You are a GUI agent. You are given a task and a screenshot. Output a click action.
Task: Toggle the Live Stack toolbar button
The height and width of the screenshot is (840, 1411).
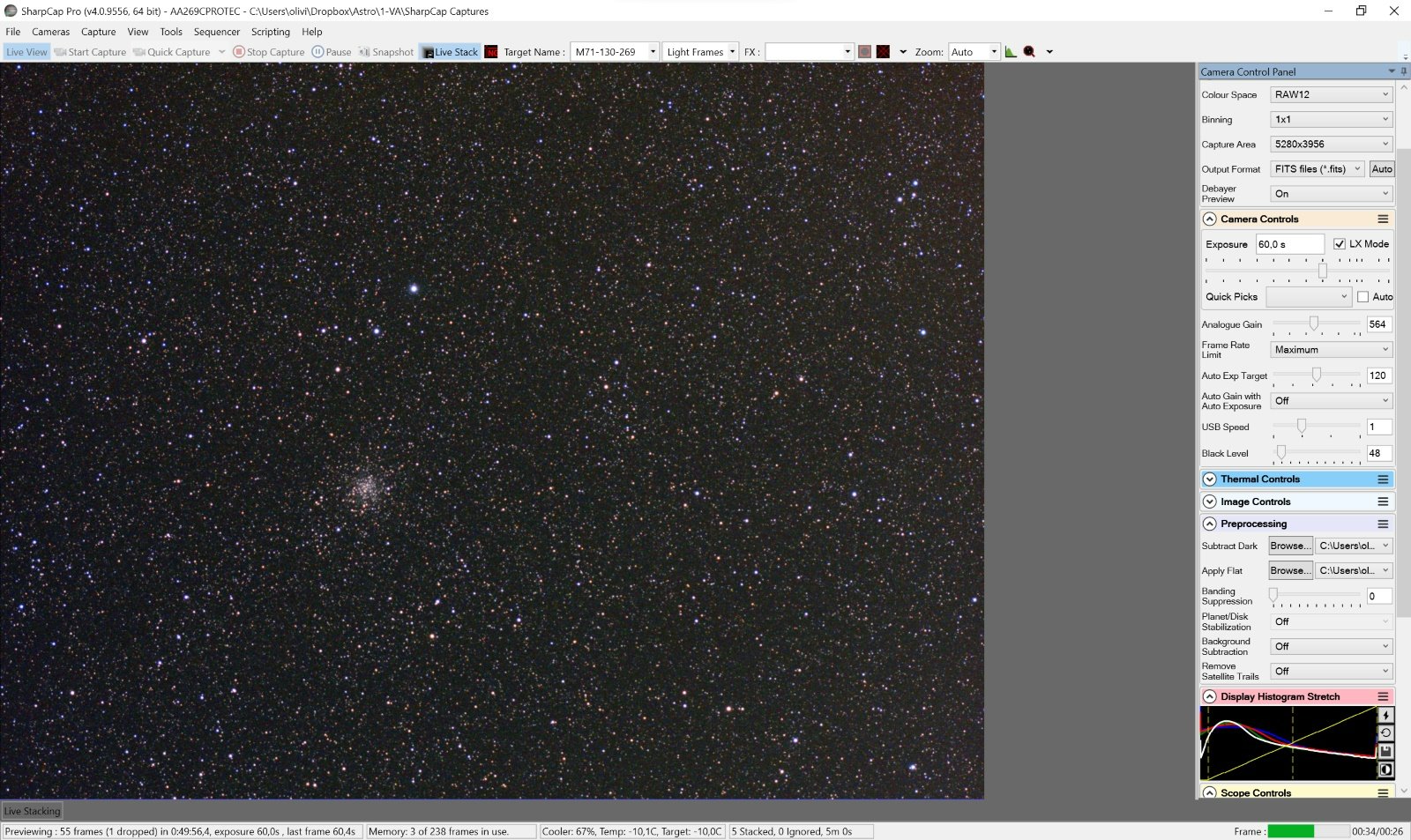point(451,52)
